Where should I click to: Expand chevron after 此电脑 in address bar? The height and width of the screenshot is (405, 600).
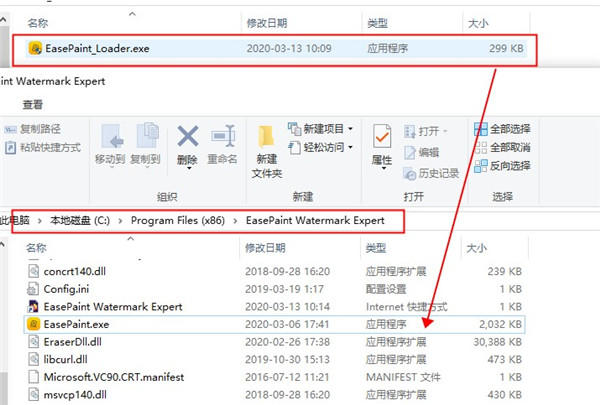40,221
